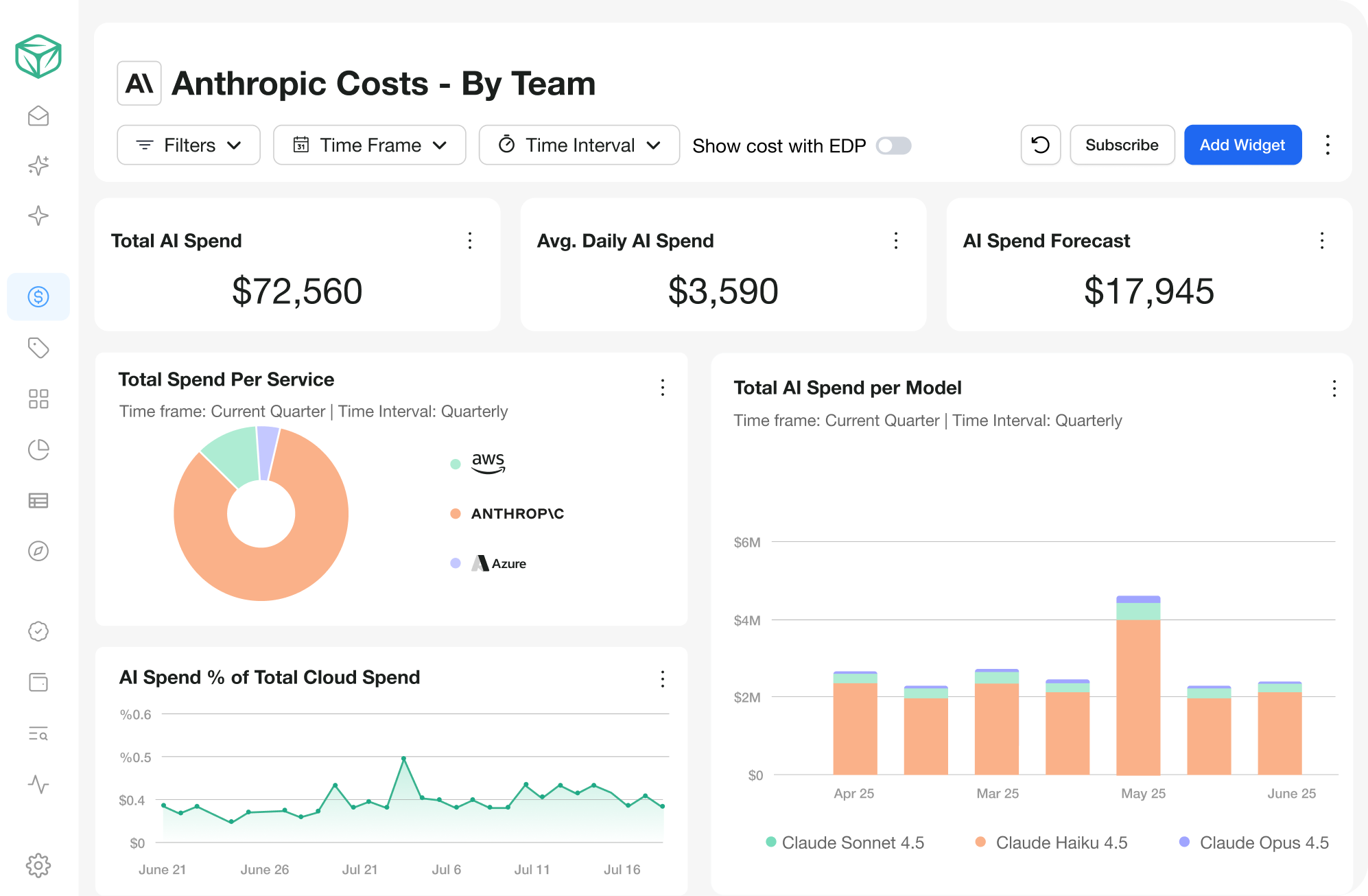
Task: Open Total AI Spend card options
Action: coord(470,241)
